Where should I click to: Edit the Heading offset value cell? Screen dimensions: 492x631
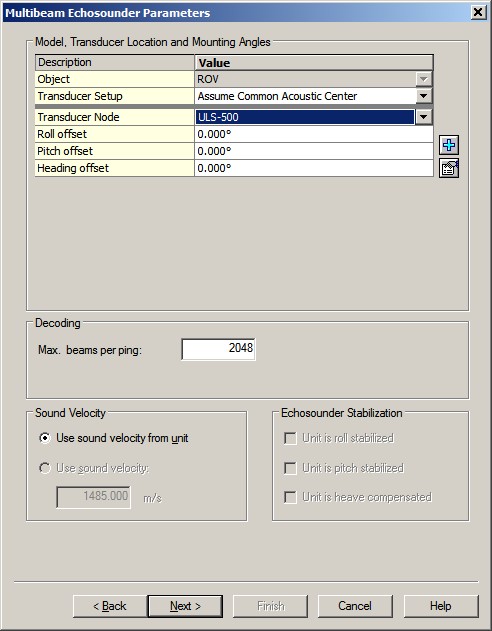[314, 168]
